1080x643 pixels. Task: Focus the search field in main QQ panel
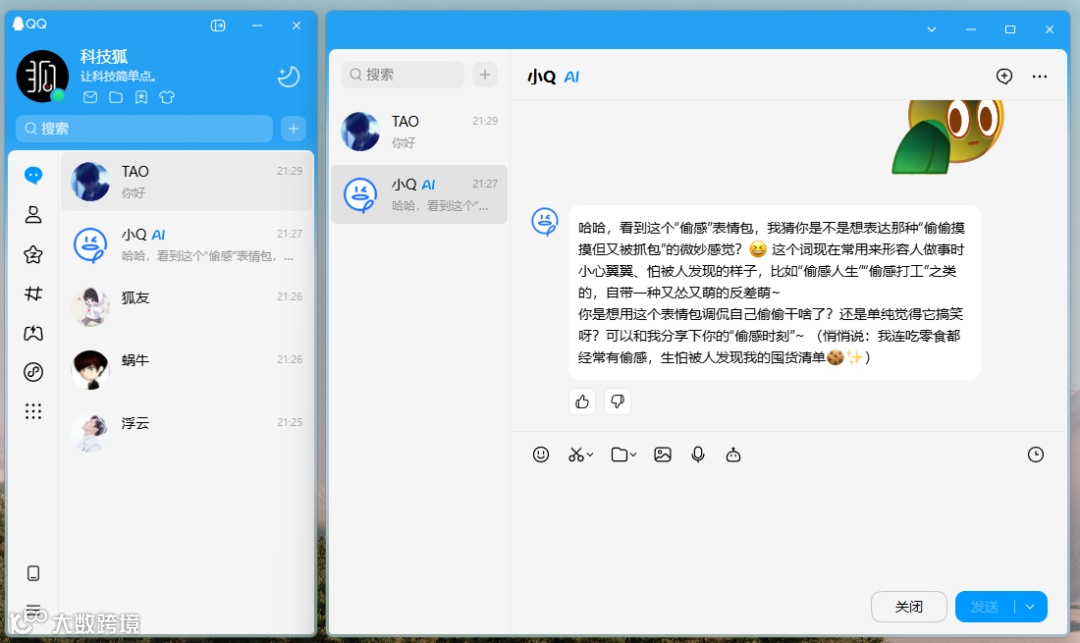tap(144, 129)
